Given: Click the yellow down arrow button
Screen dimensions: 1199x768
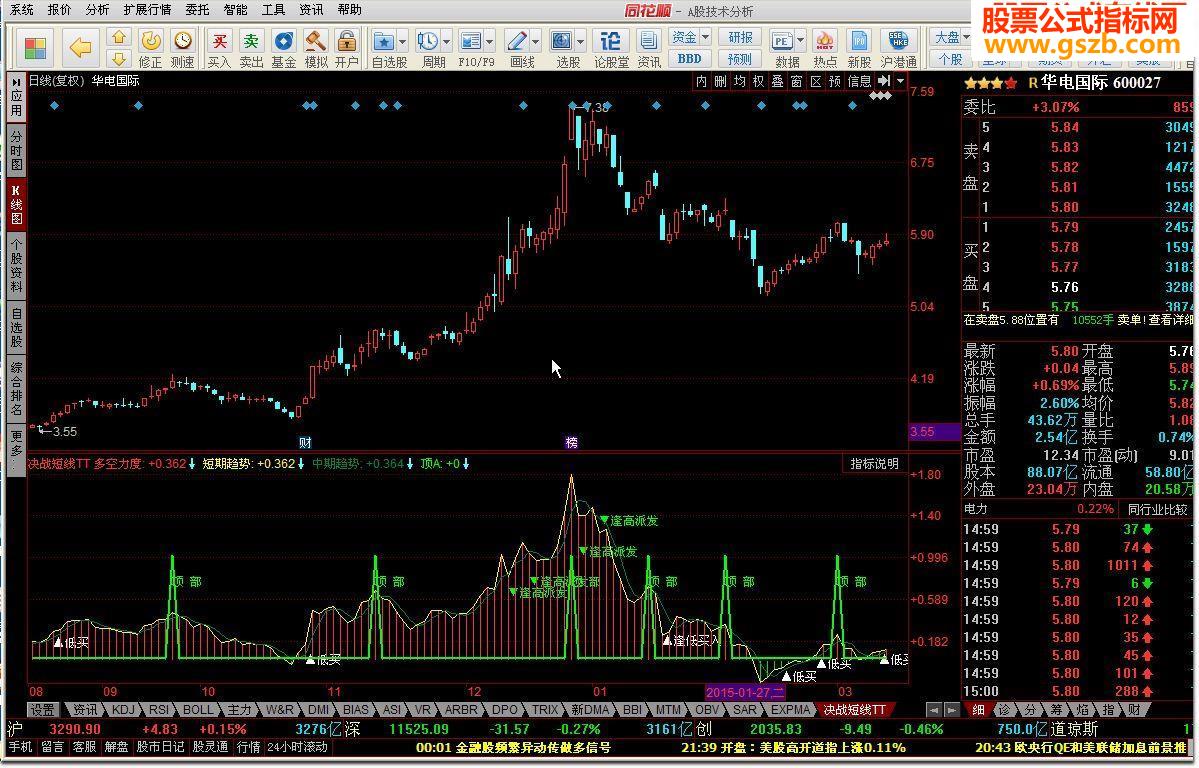Looking at the screenshot, I should point(119,58).
